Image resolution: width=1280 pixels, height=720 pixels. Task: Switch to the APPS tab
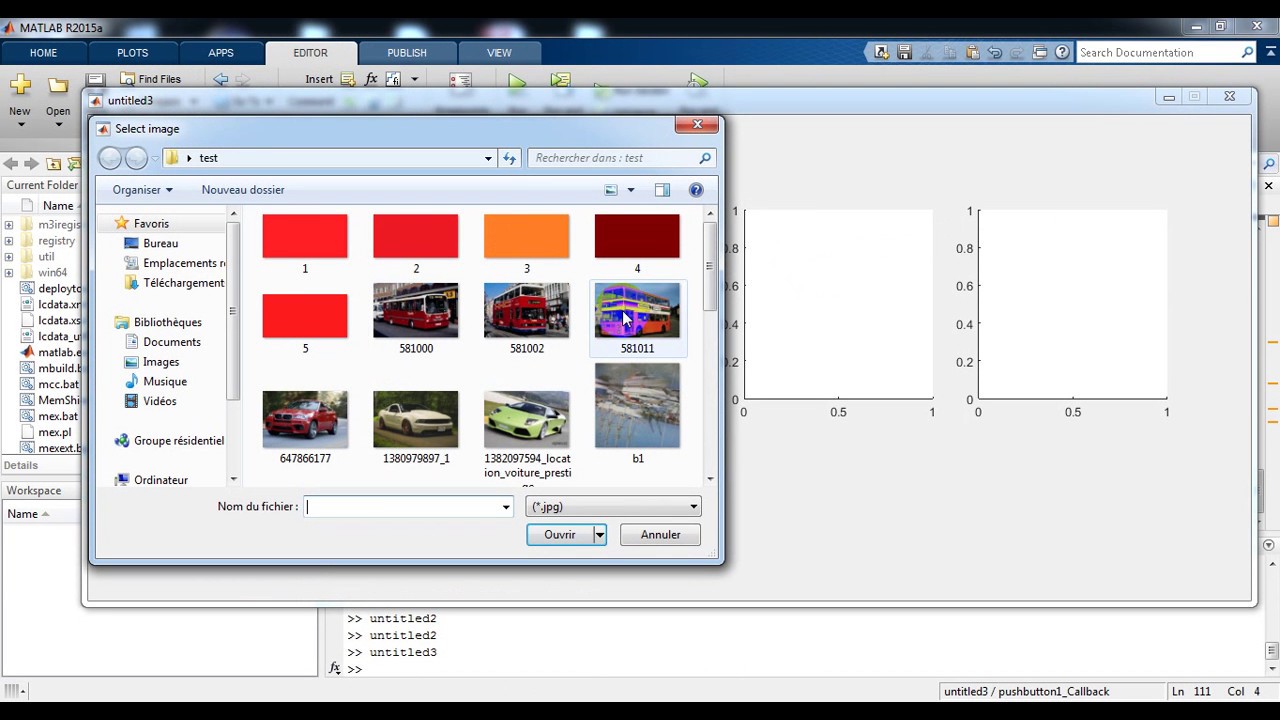(221, 53)
